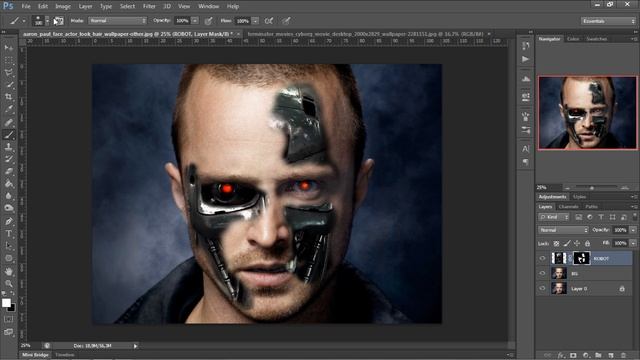Open brush preset picker arrow
640x360 pixels.
[x=47, y=21]
